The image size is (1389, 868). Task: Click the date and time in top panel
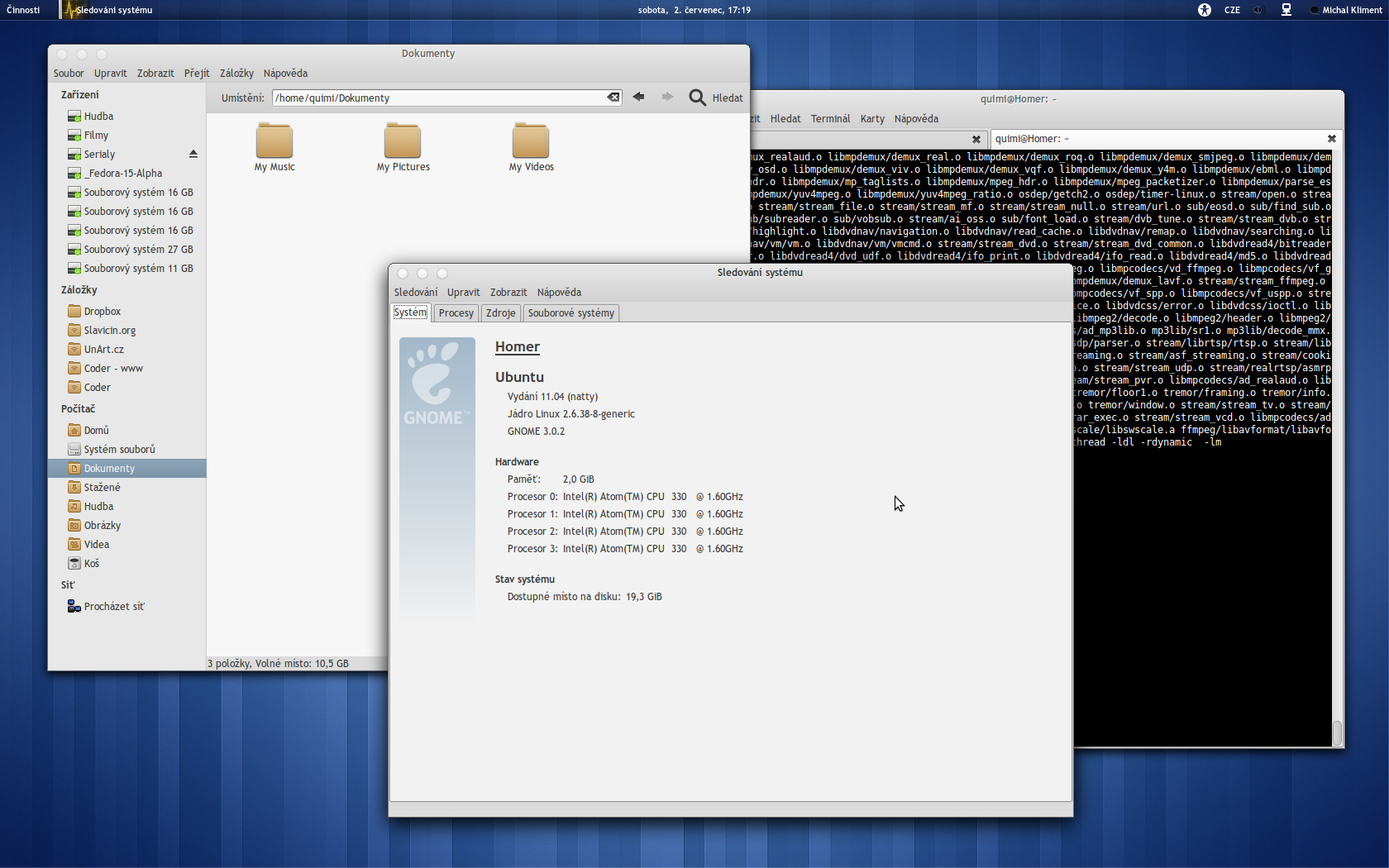tap(694, 10)
